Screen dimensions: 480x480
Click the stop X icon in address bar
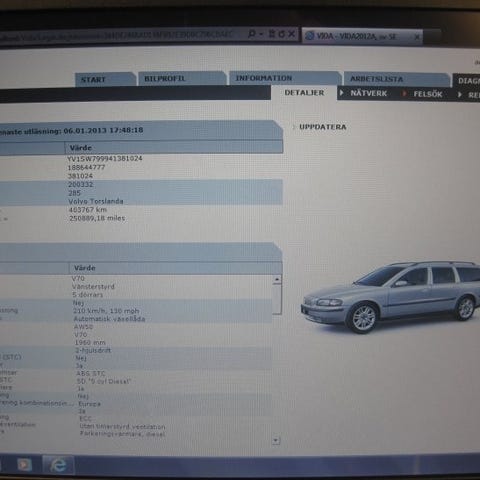tap(292, 34)
